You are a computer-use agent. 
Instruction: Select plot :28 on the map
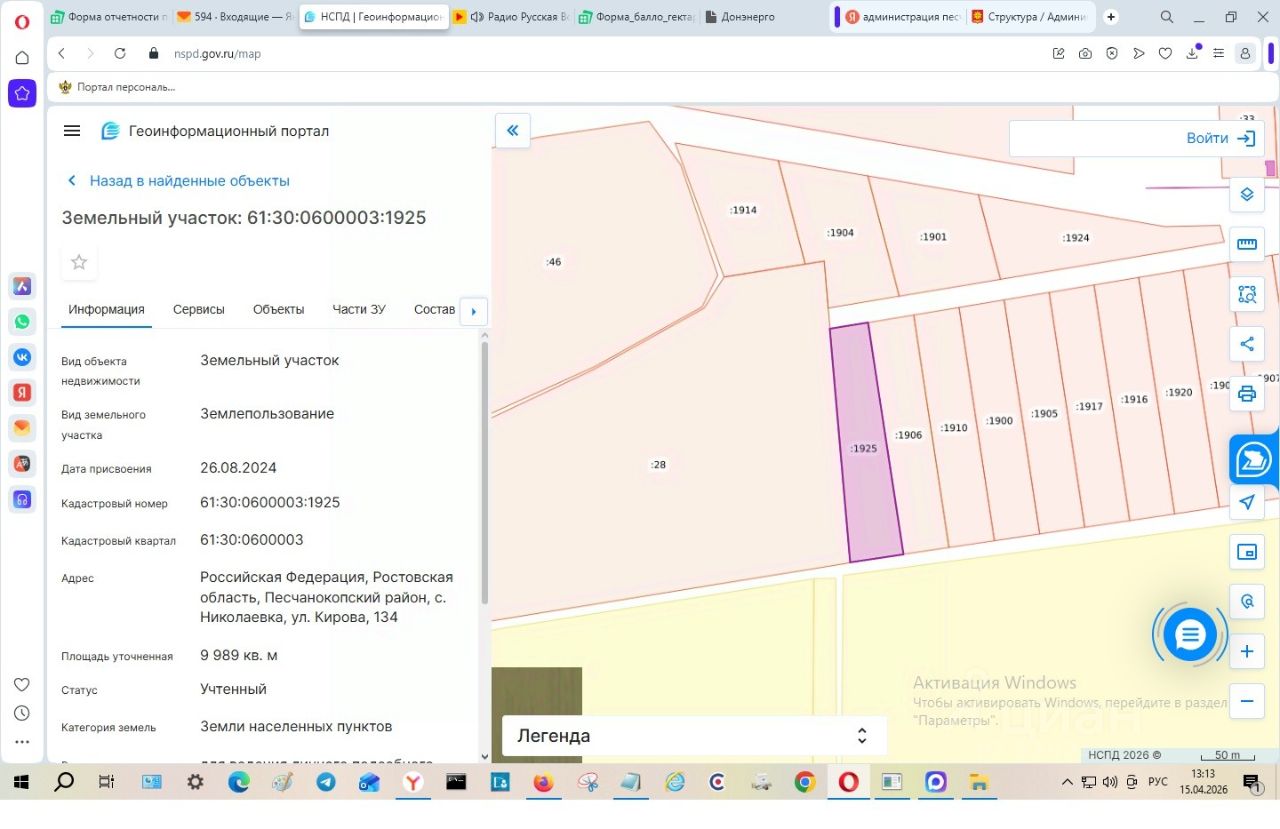pyautogui.click(x=658, y=464)
